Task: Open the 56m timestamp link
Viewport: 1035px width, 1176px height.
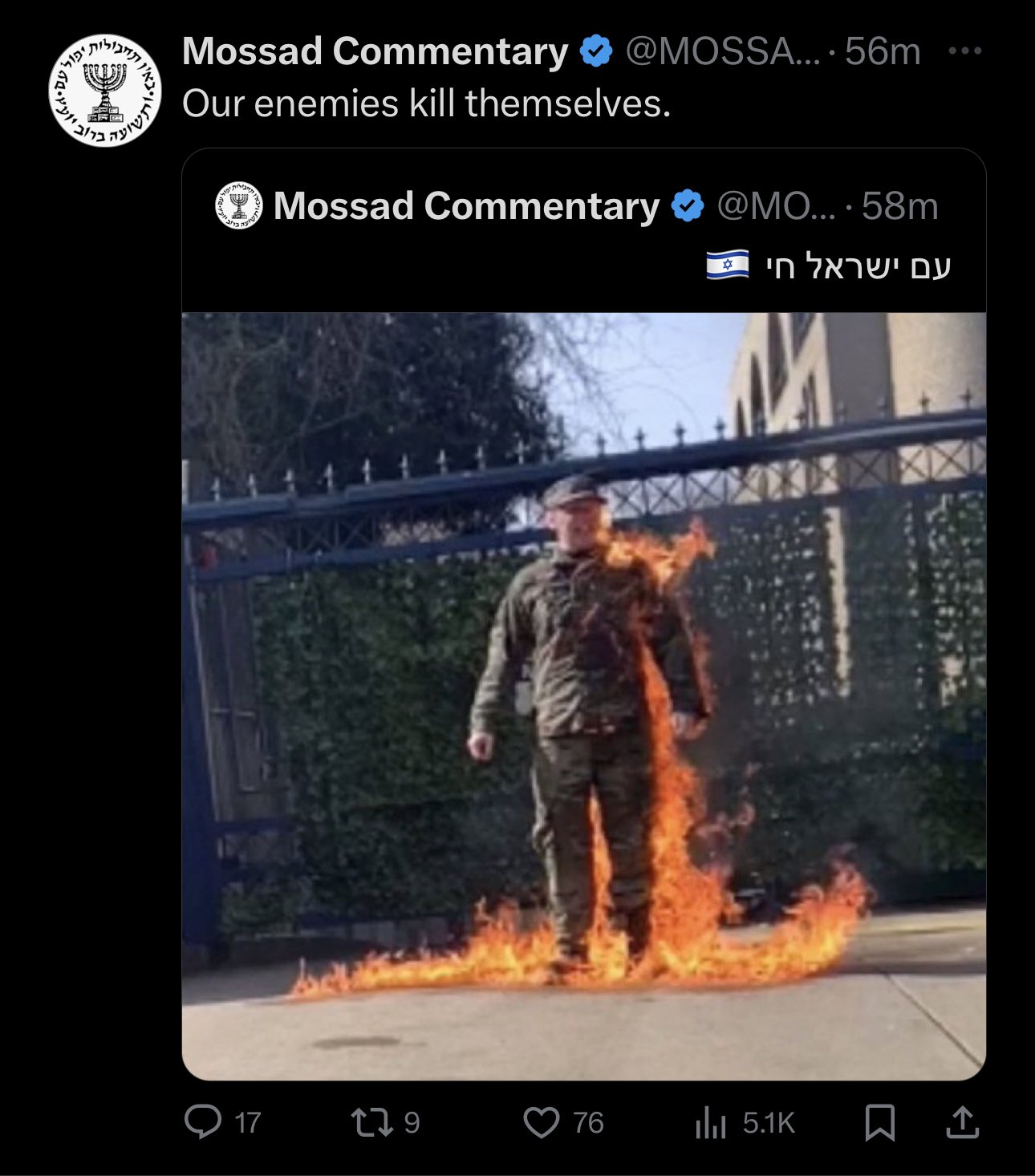Action: point(883,51)
